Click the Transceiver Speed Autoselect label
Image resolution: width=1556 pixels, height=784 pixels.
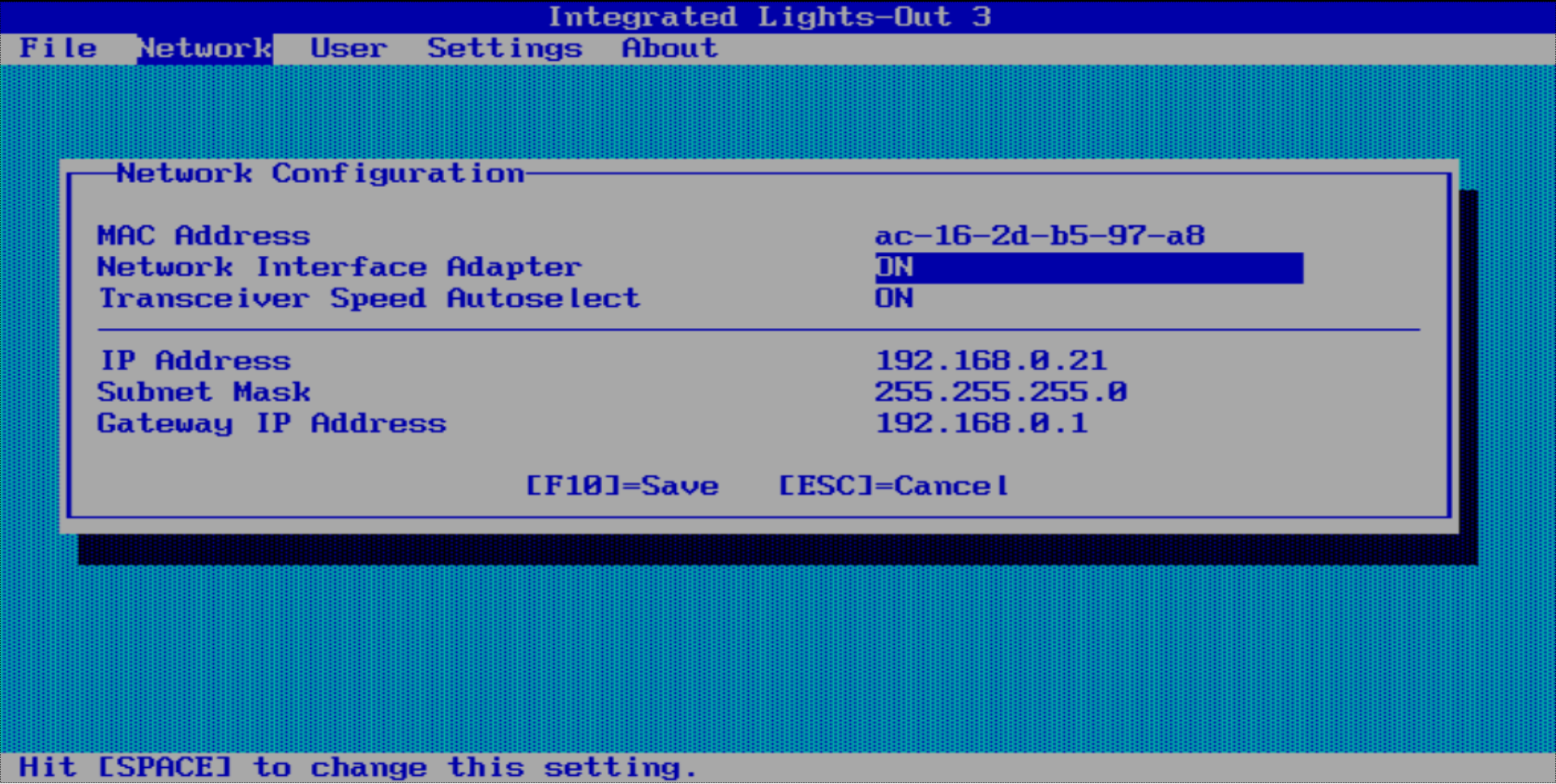click(x=369, y=298)
